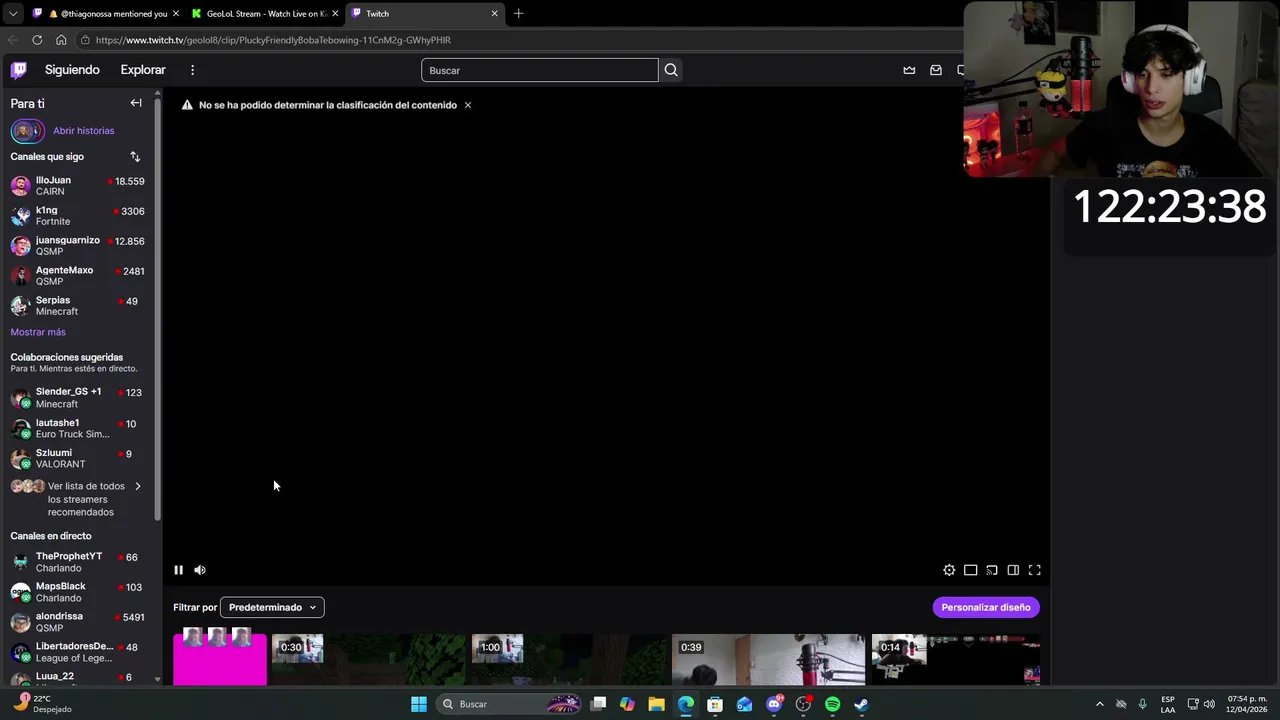
Task: Sort followed channels with the arrows icon
Action: click(x=135, y=156)
